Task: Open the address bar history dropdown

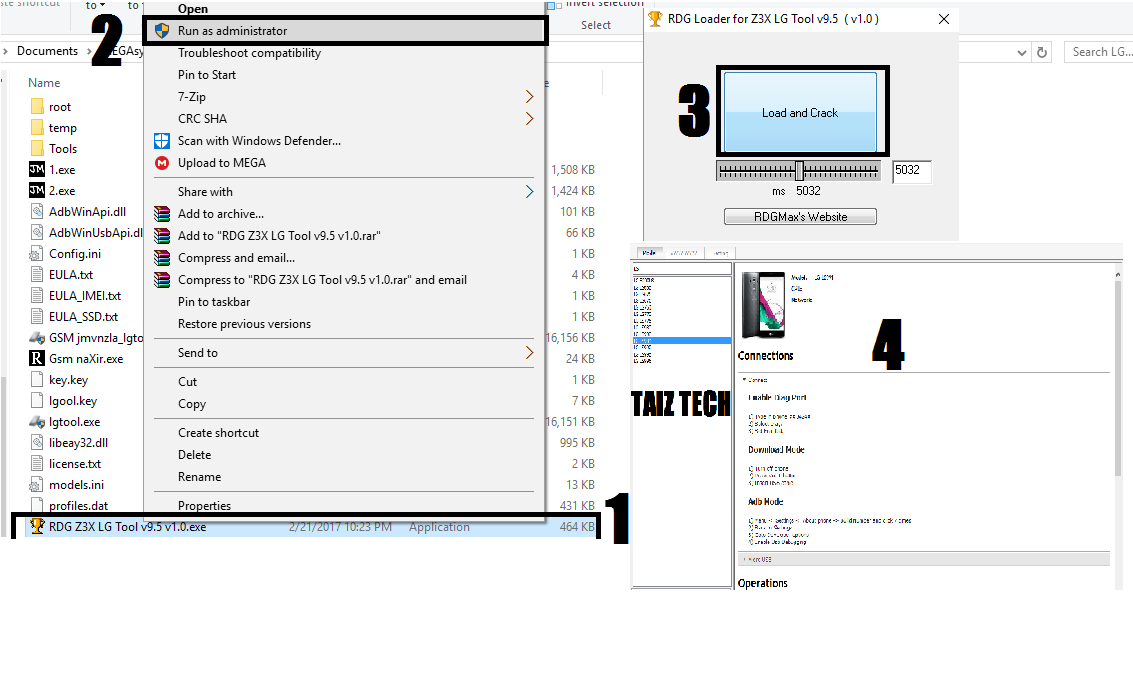Action: click(1022, 52)
